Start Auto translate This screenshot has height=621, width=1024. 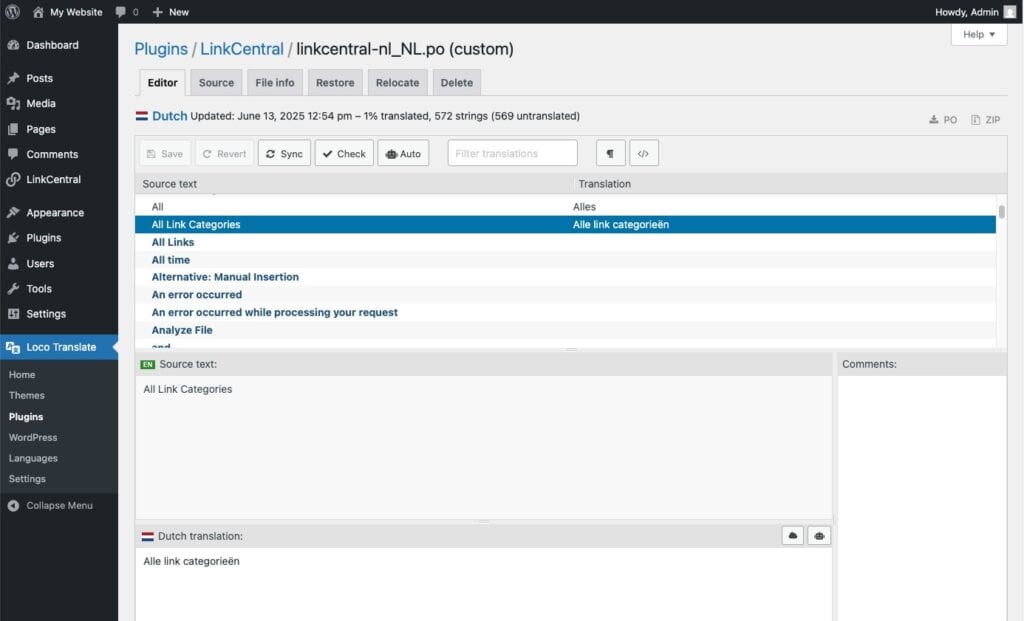coord(403,153)
